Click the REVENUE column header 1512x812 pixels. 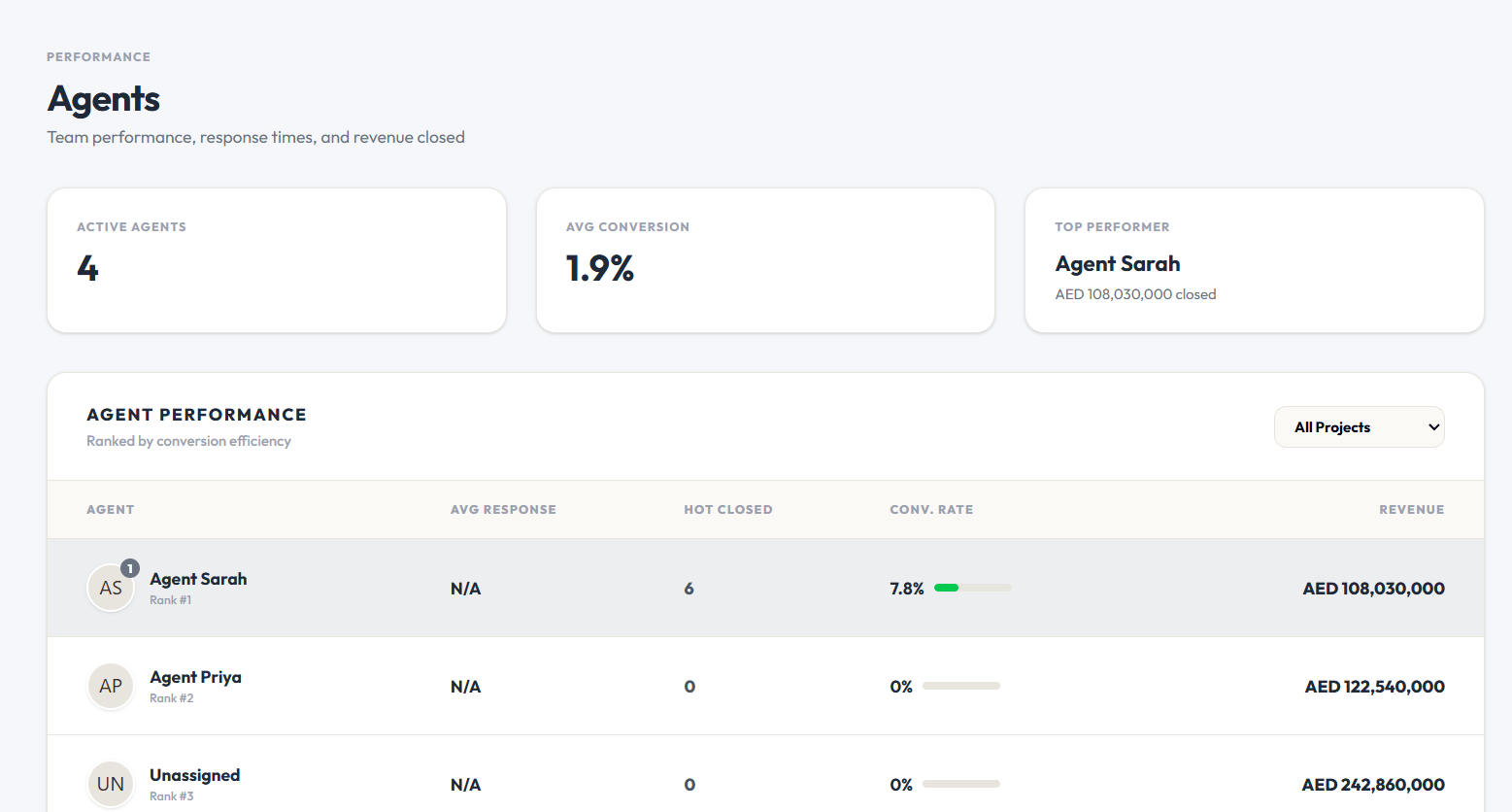pos(1412,510)
